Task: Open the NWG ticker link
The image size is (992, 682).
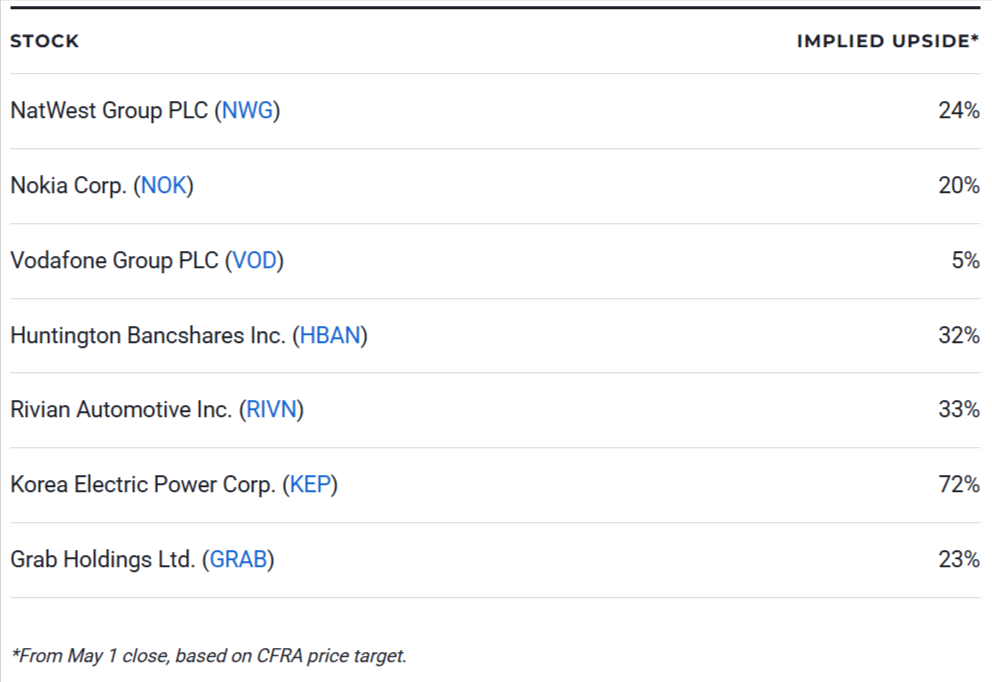Action: pos(247,110)
